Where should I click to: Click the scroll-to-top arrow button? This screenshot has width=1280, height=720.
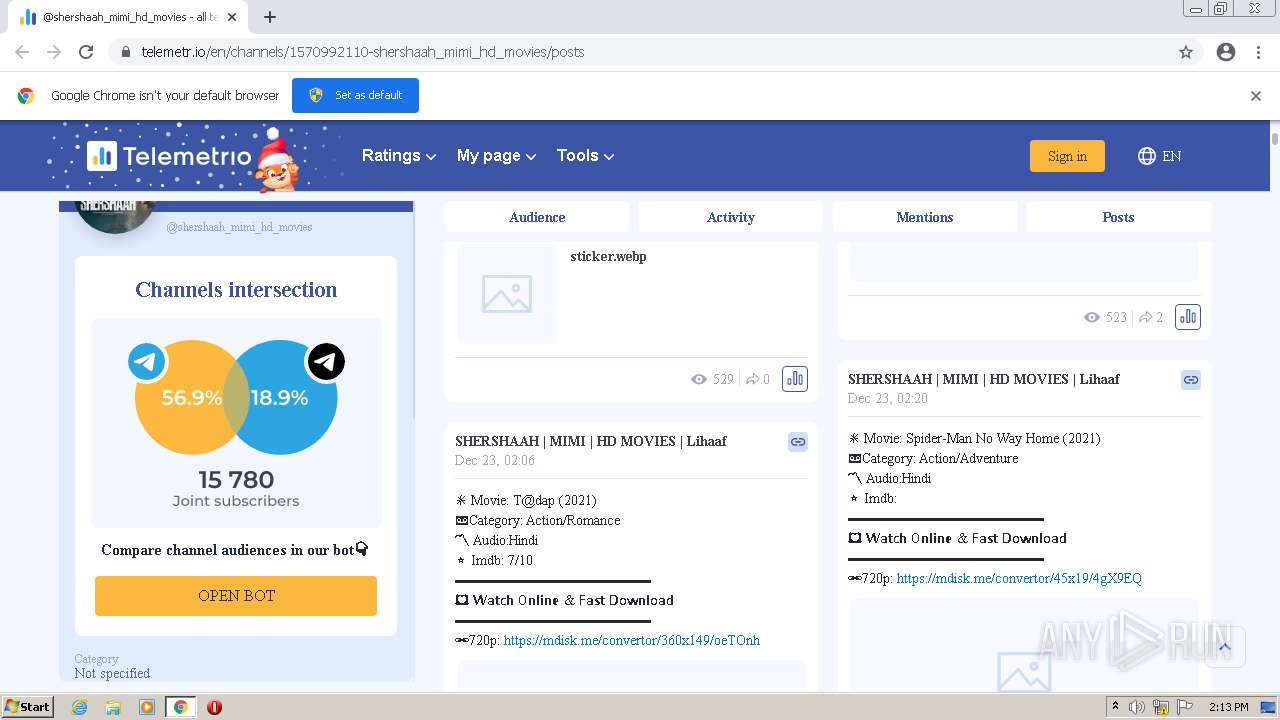coord(1225,647)
